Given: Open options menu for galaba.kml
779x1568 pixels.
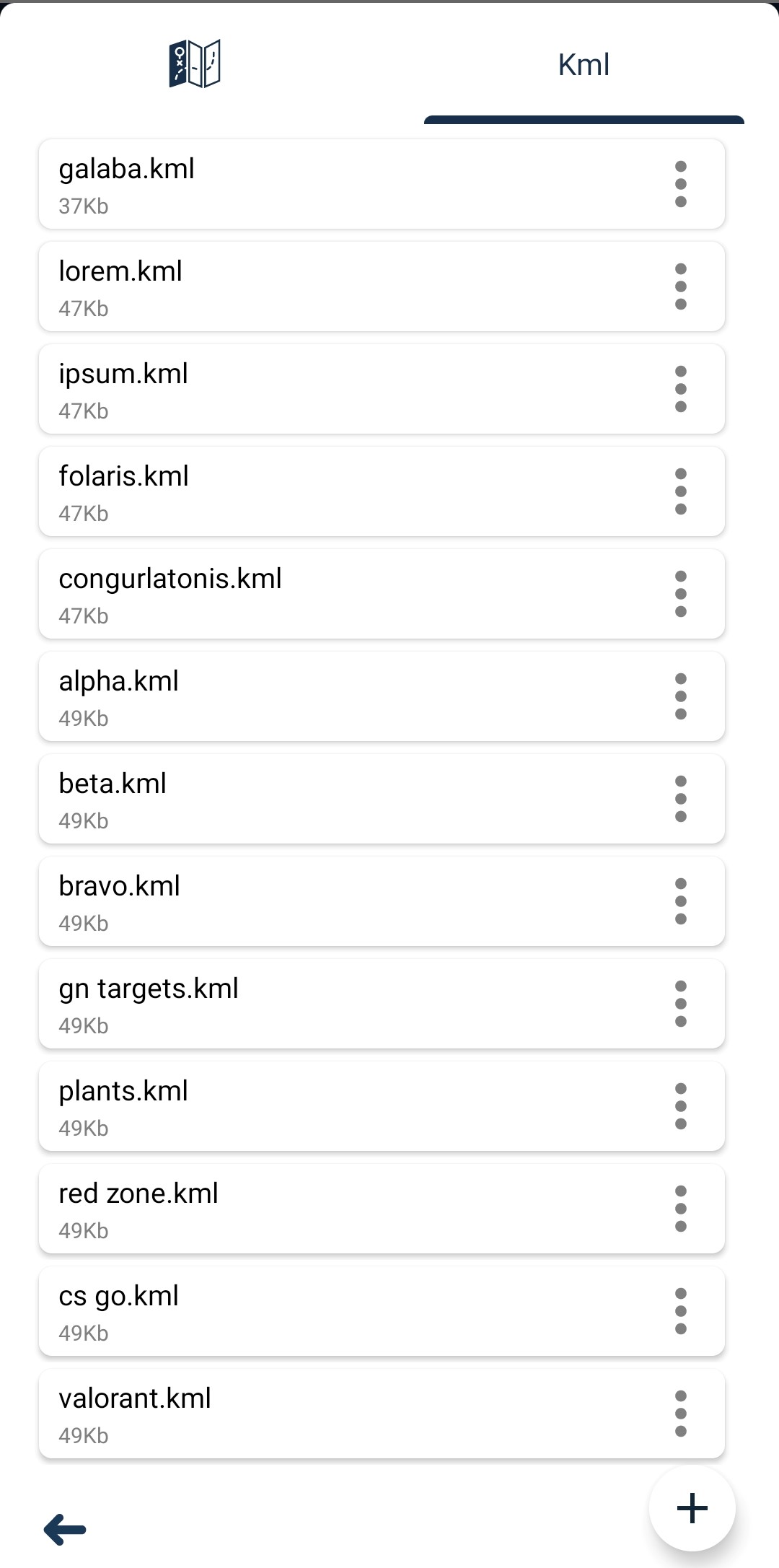Looking at the screenshot, I should click(680, 184).
